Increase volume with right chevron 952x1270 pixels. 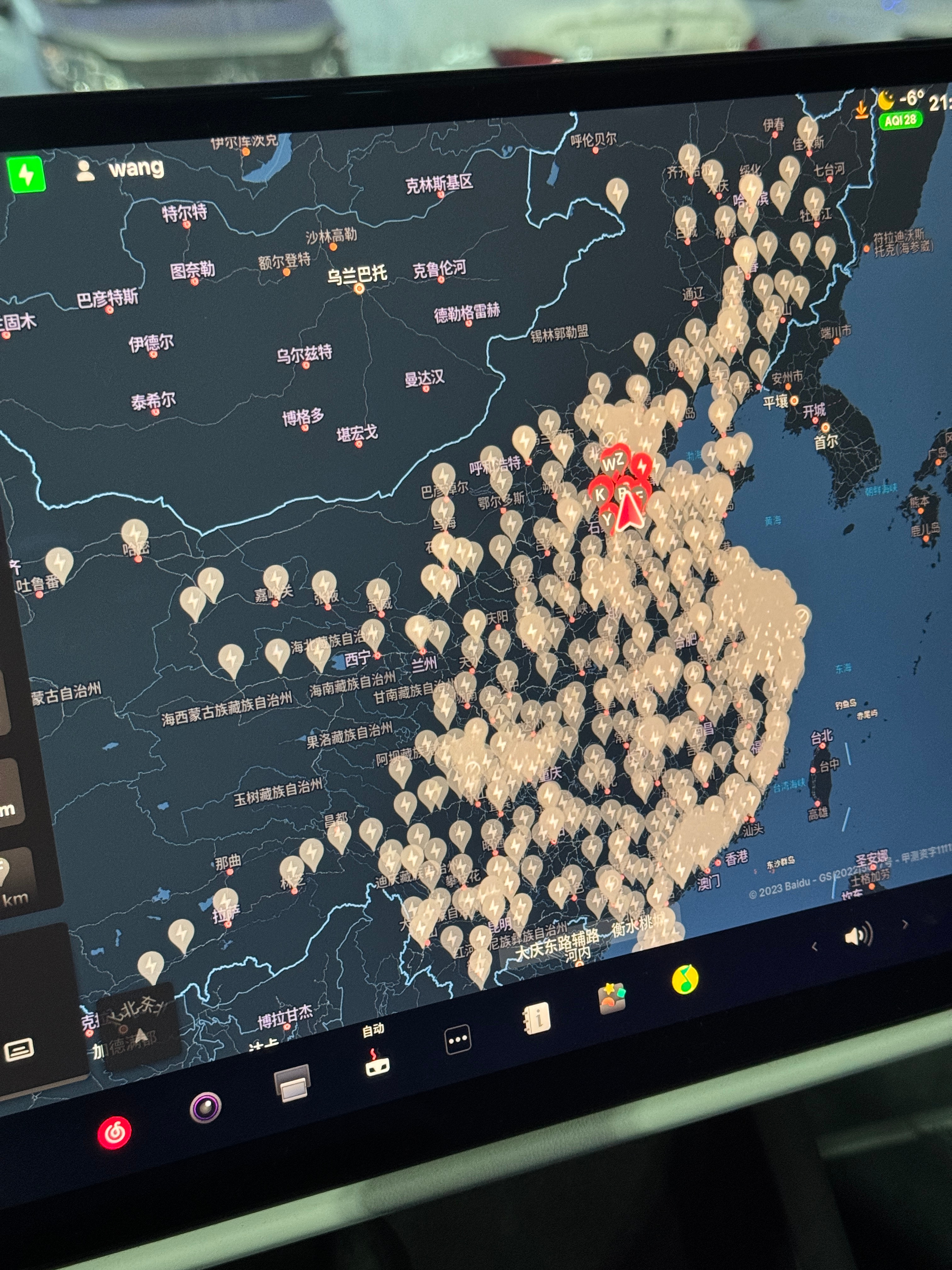pos(905,924)
